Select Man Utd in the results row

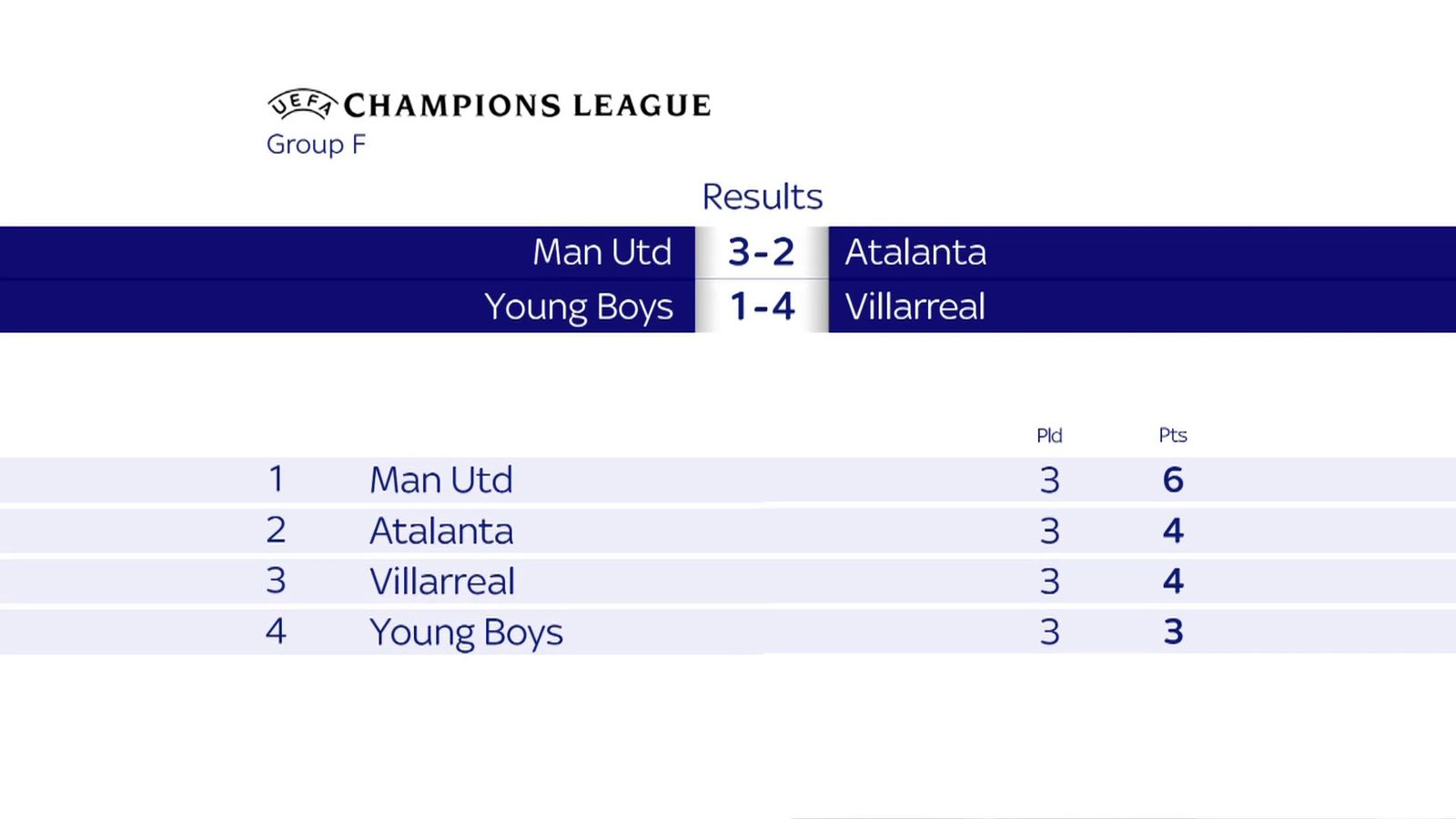coord(602,252)
